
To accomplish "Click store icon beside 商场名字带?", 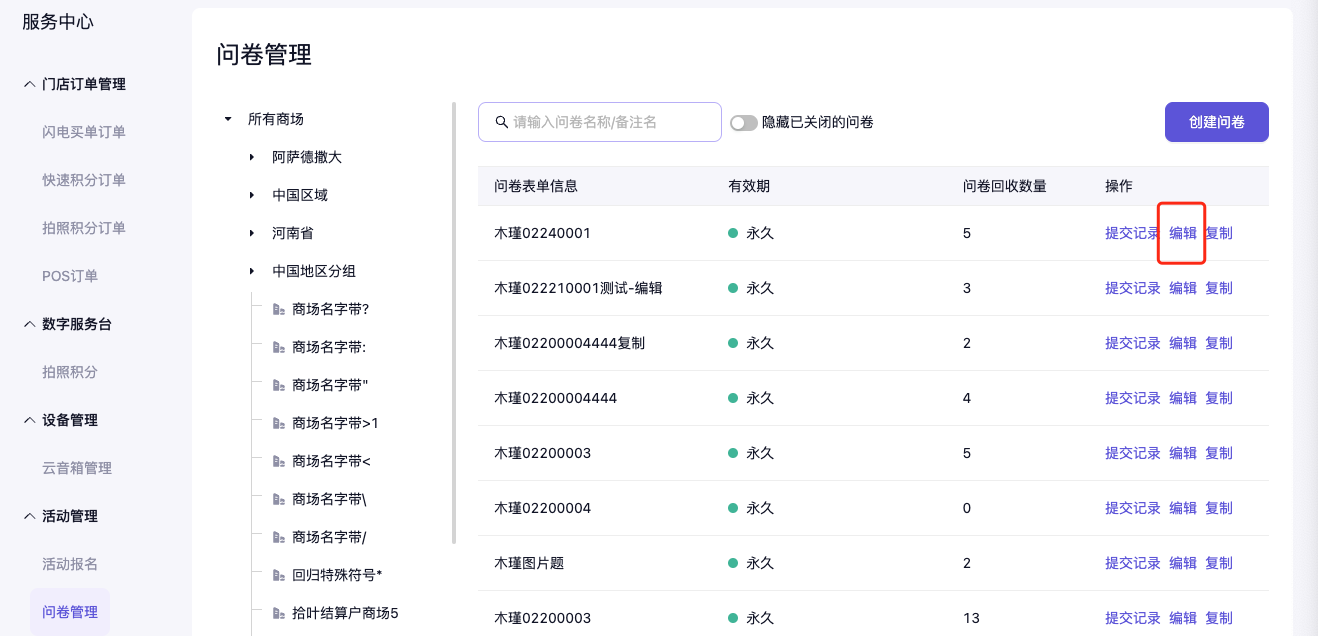I will [279, 309].
